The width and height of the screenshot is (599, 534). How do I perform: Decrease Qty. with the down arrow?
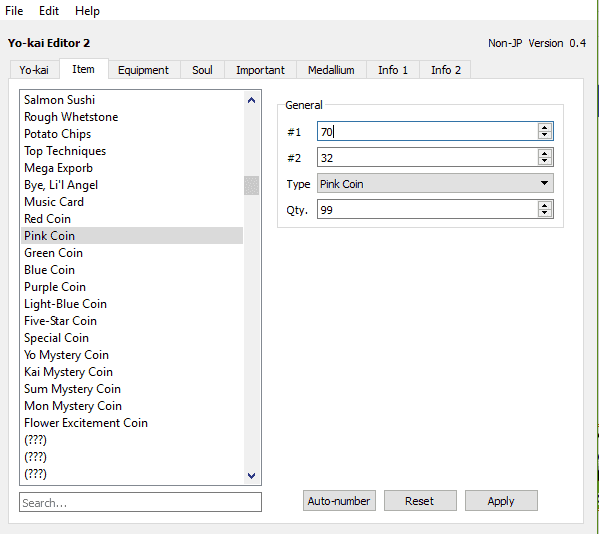point(544,213)
